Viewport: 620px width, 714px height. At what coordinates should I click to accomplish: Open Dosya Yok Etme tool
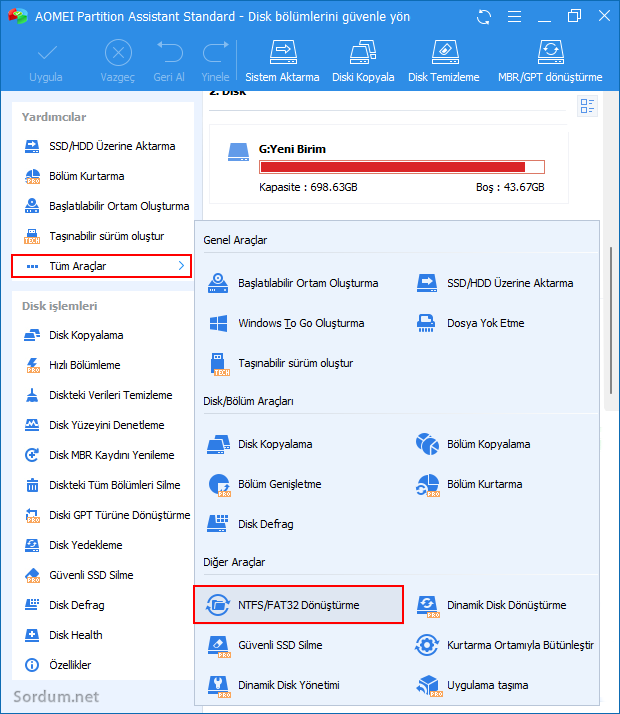point(470,323)
